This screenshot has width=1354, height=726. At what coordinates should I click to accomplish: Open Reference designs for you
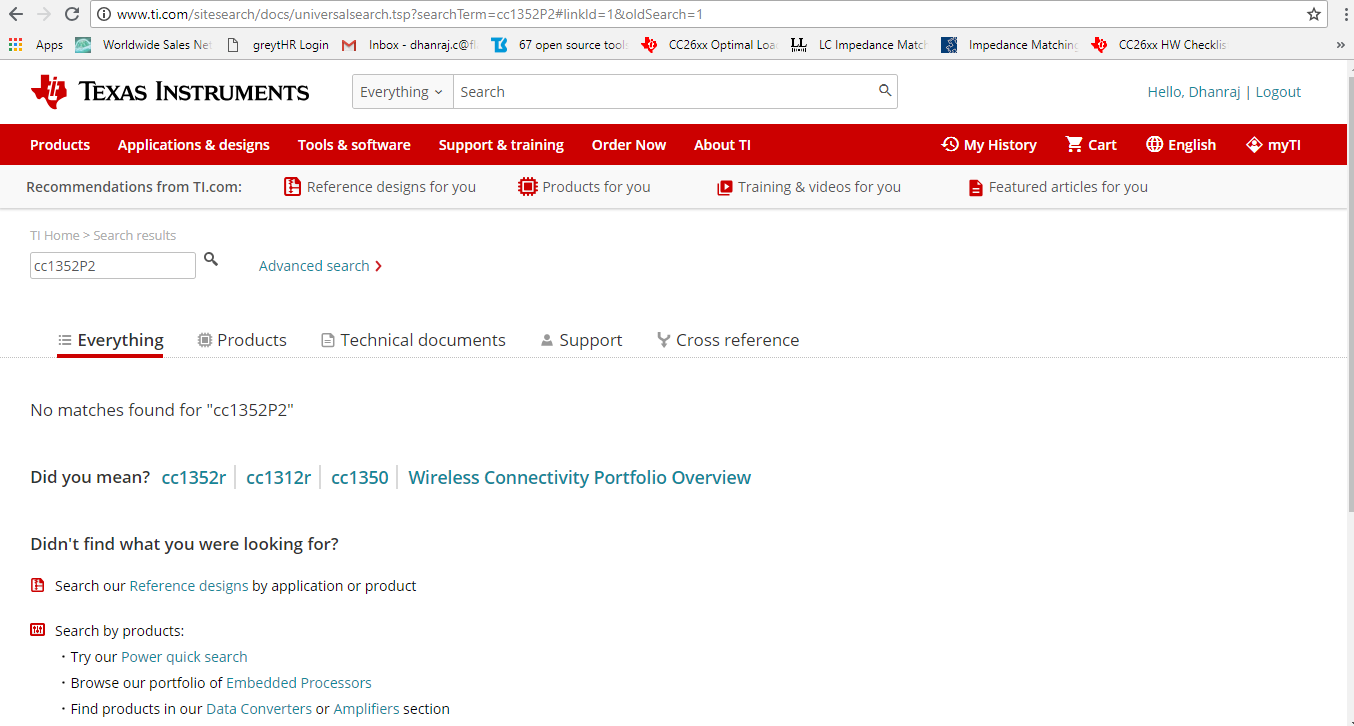tap(380, 187)
